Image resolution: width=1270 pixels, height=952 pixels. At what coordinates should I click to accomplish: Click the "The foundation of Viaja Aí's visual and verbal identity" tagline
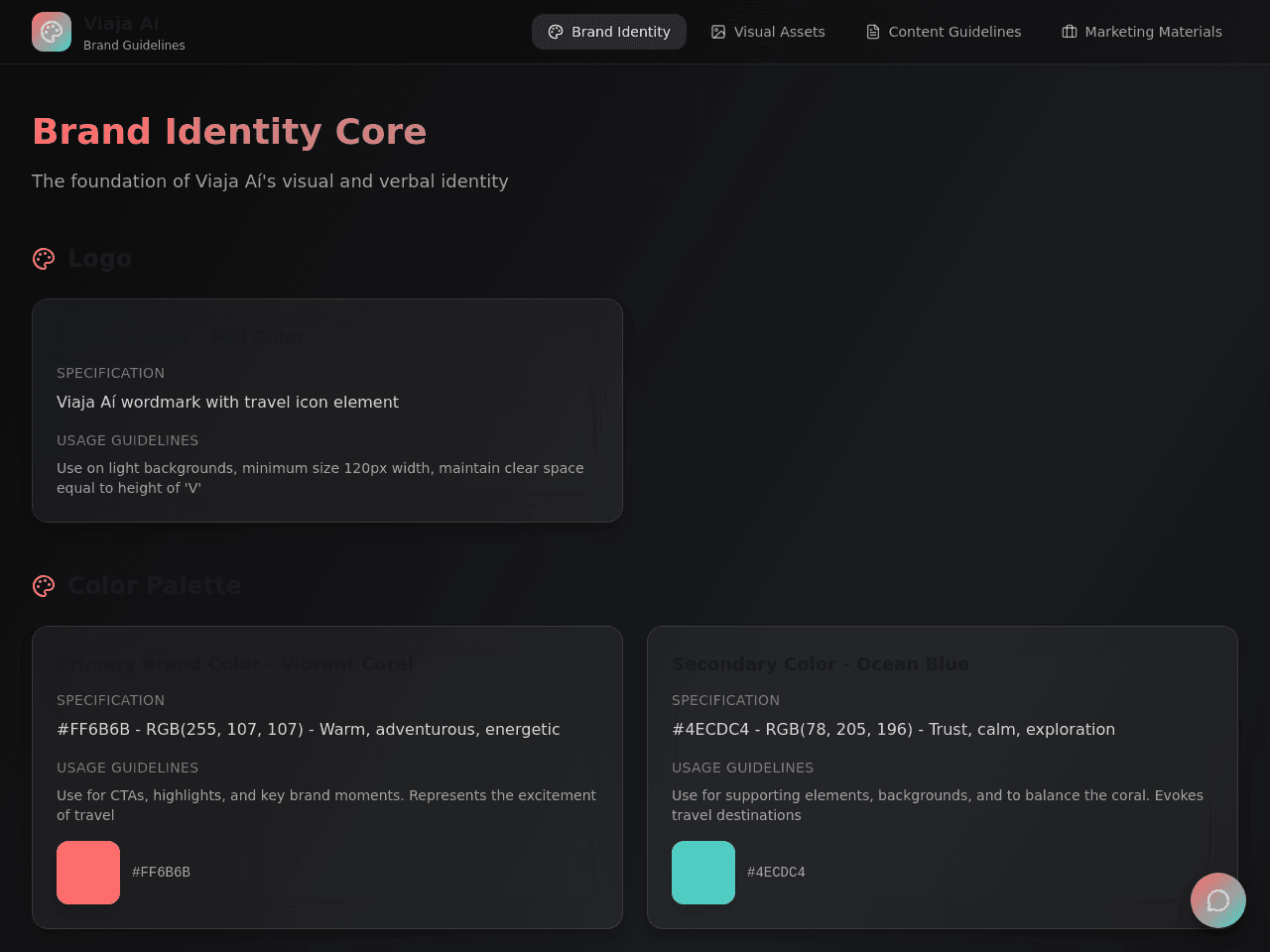[270, 181]
